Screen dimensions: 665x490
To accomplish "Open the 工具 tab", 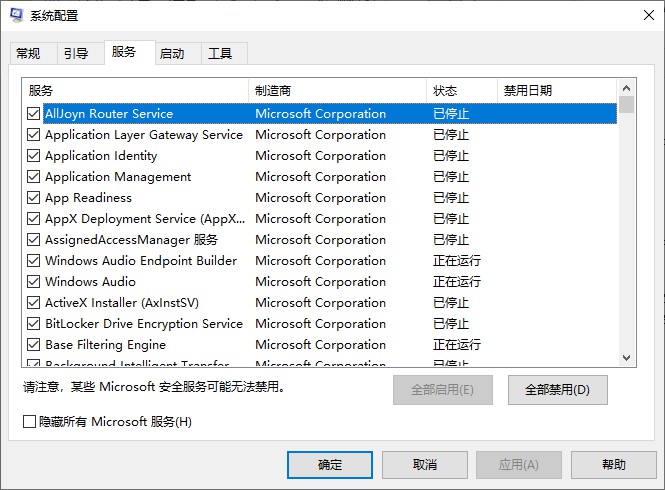I will click(220, 54).
